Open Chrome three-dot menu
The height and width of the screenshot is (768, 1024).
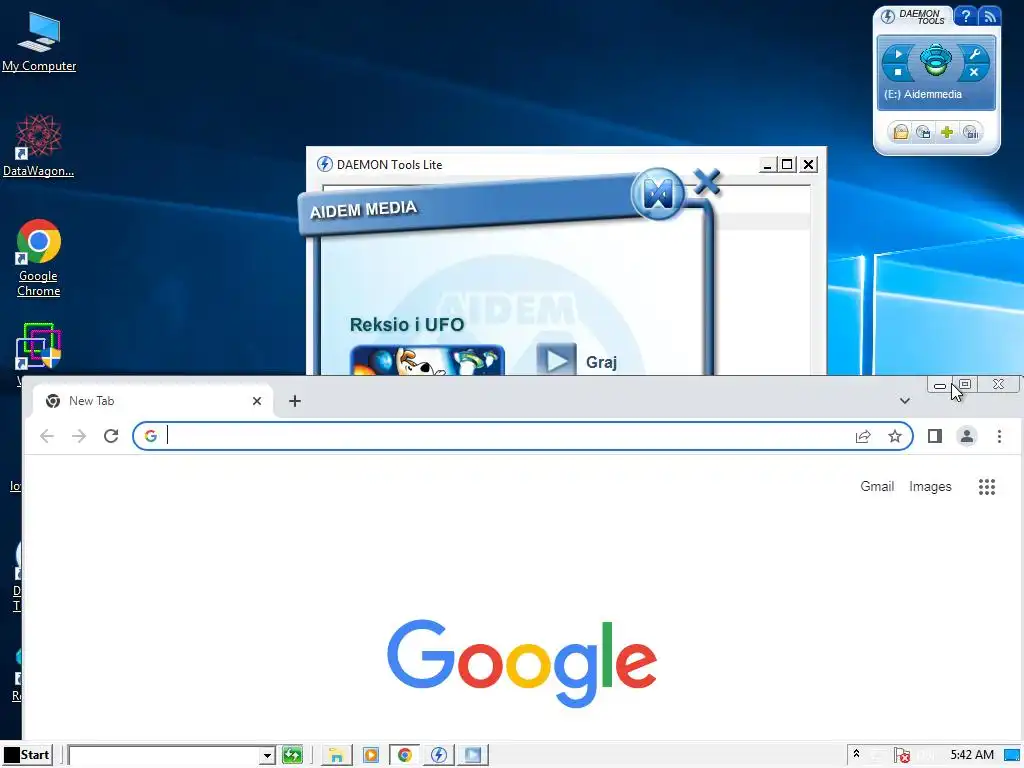click(999, 436)
